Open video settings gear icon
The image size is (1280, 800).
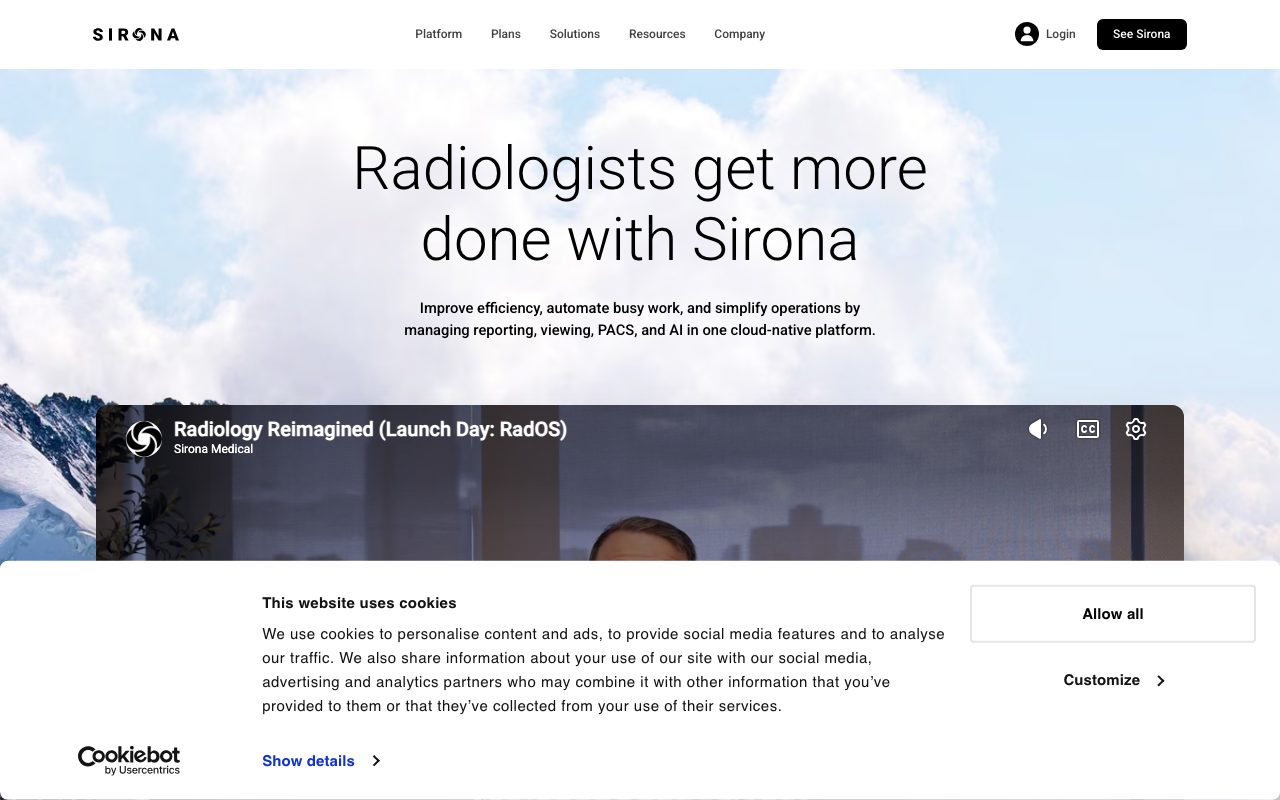point(1136,429)
